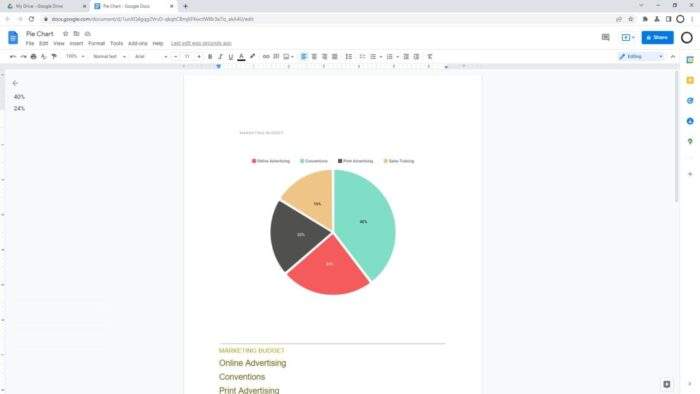This screenshot has height=394, width=700.
Task: Clear formatting with the toolbar icon
Action: 429,57
